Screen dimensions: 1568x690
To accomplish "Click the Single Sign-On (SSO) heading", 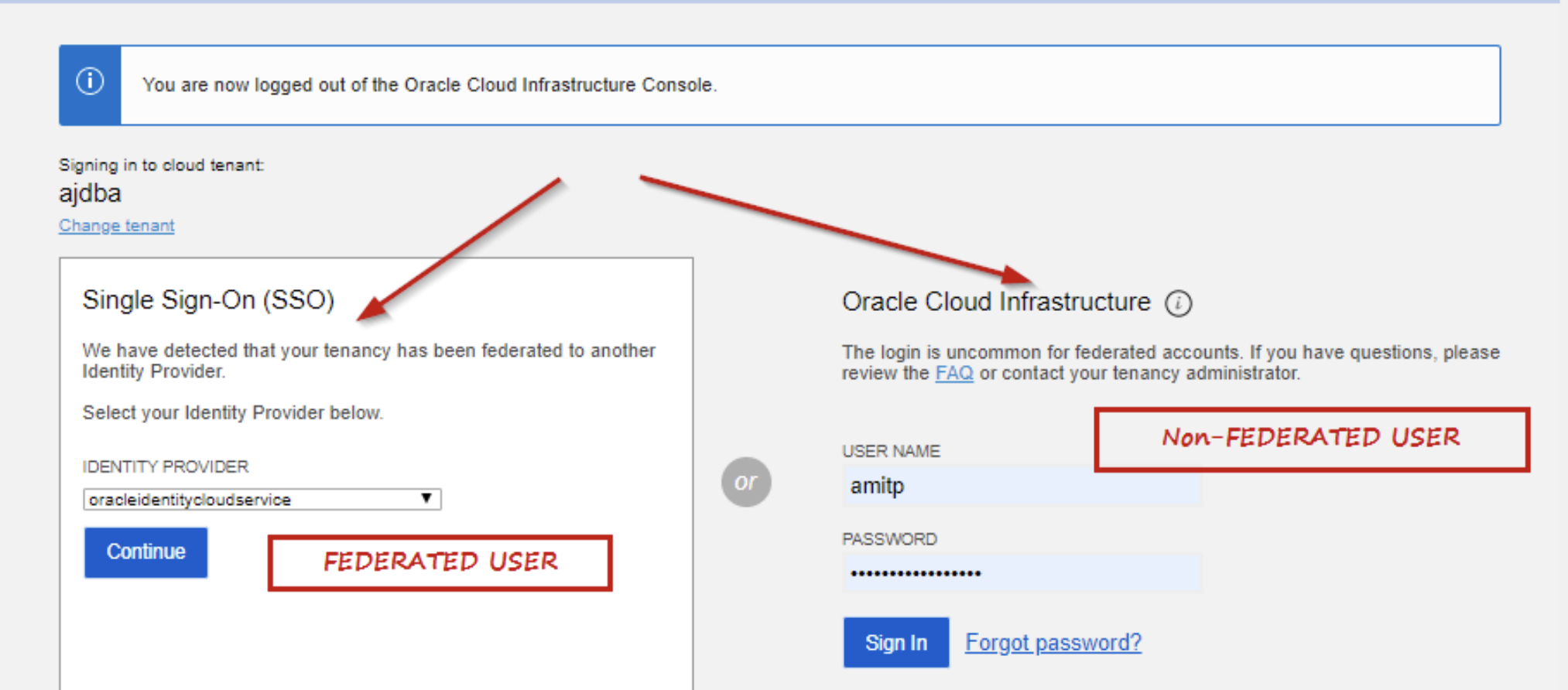I will [x=208, y=300].
